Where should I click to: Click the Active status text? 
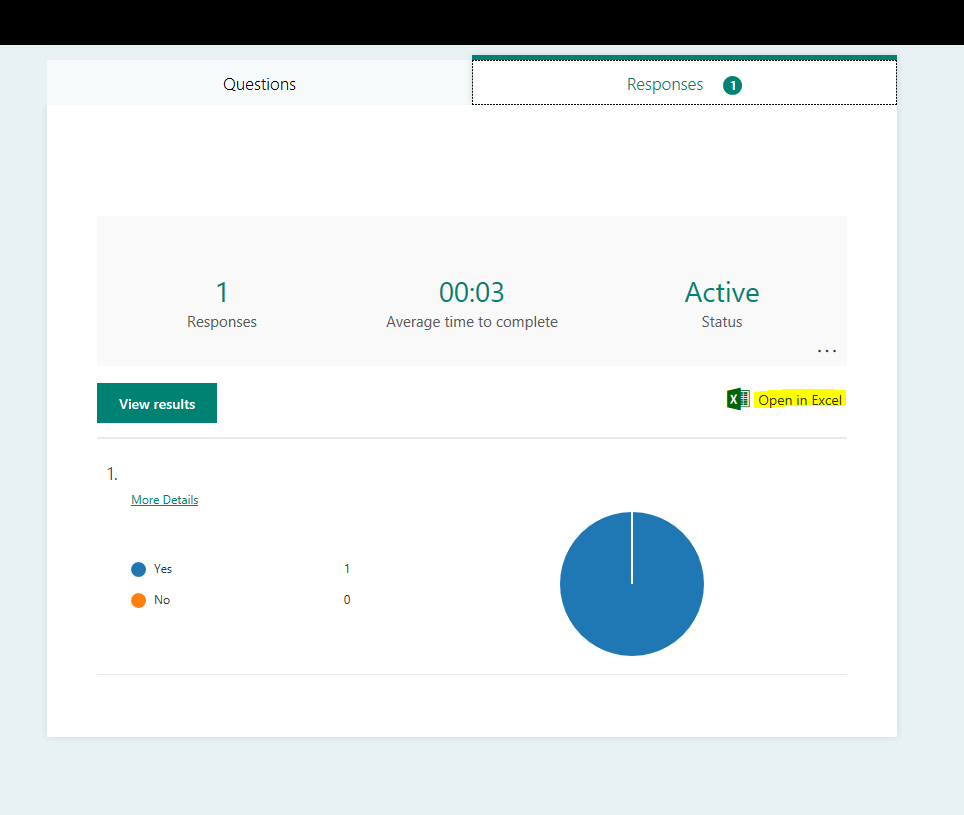coord(722,293)
